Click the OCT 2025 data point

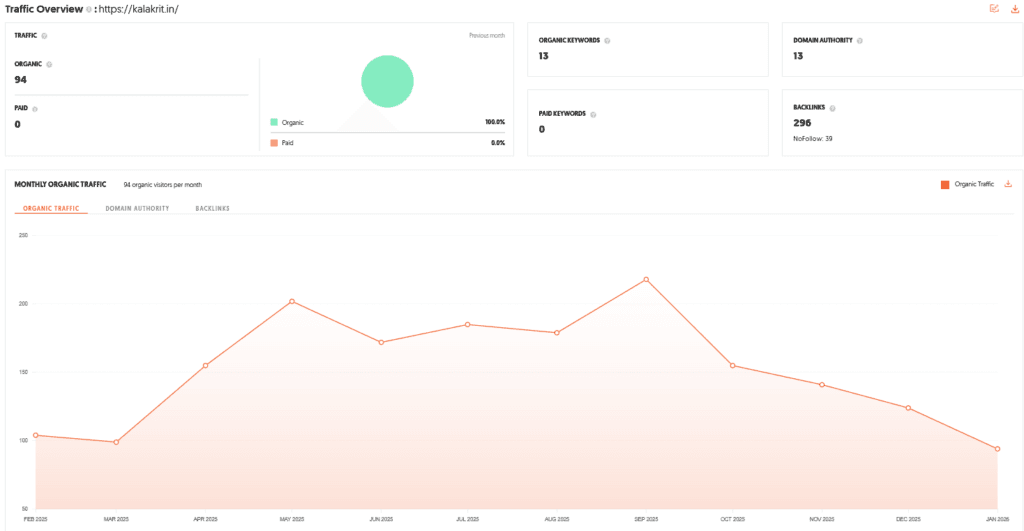point(733,366)
